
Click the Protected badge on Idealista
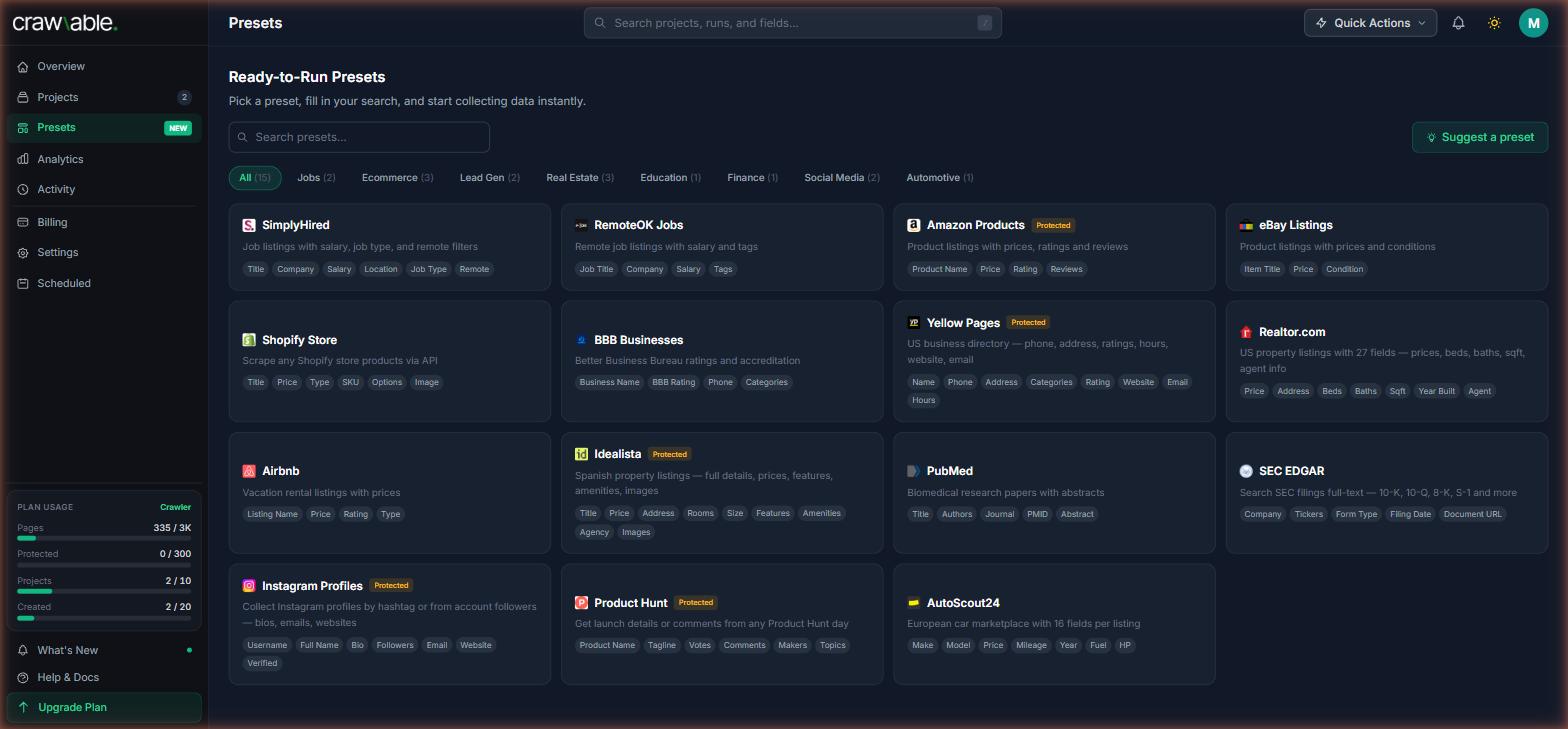point(670,454)
